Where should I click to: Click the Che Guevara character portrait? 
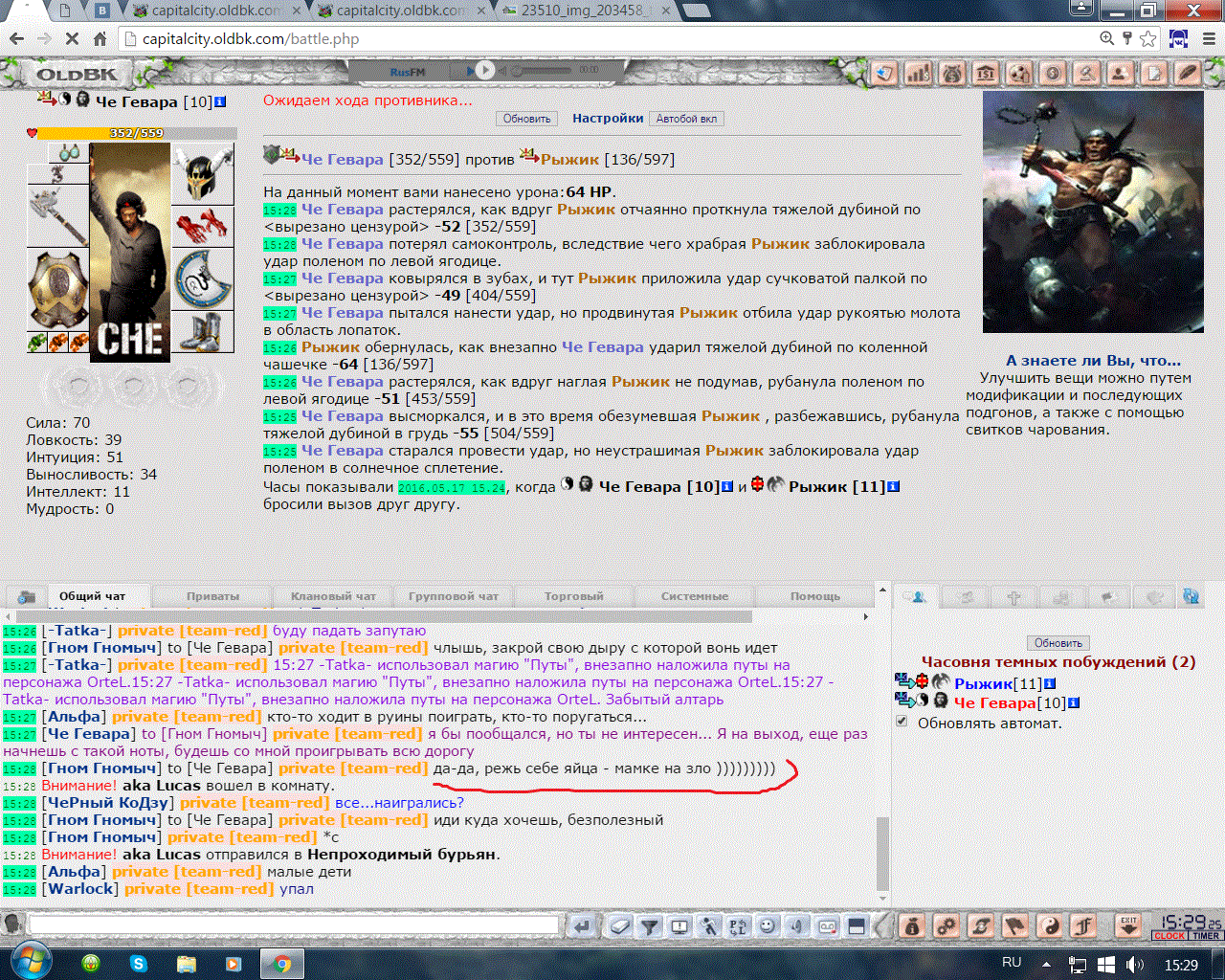[129, 253]
